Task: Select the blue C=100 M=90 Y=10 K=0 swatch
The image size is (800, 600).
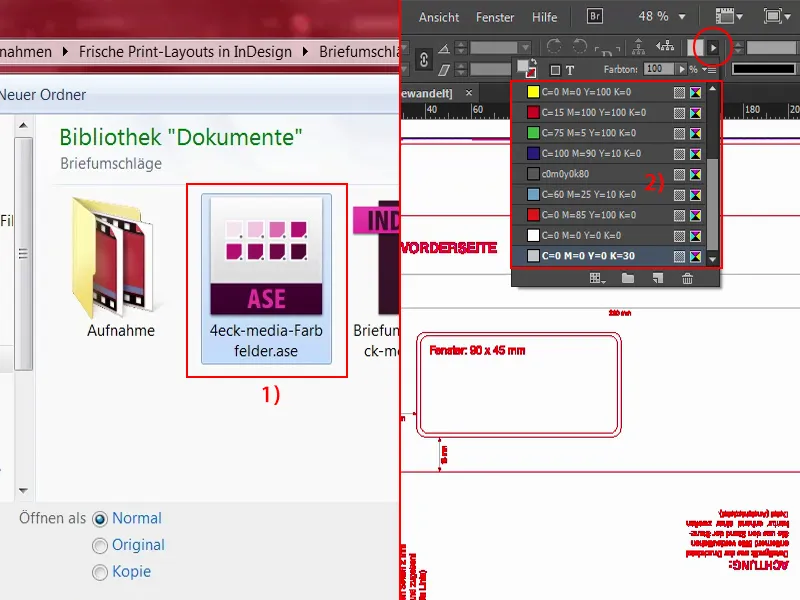Action: pyautogui.click(x=609, y=153)
